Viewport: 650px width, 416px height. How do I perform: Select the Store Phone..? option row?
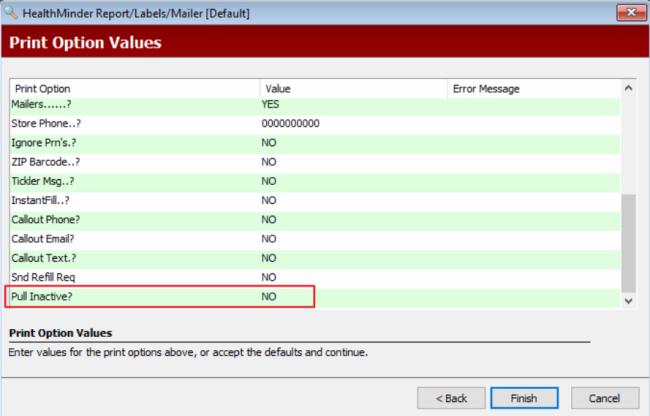pos(315,123)
